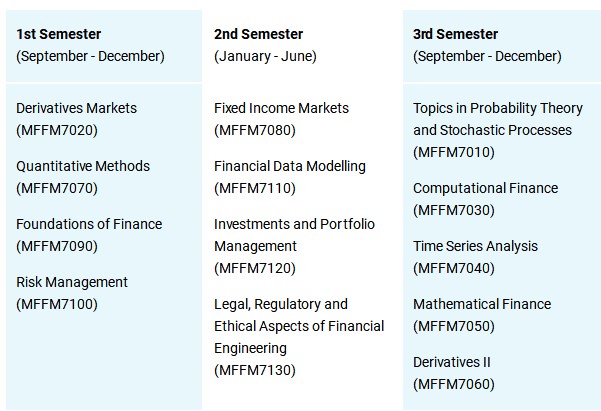Viewport: 601px width, 411px height.
Task: Click the January - June date range
Action: [x=265, y=56]
